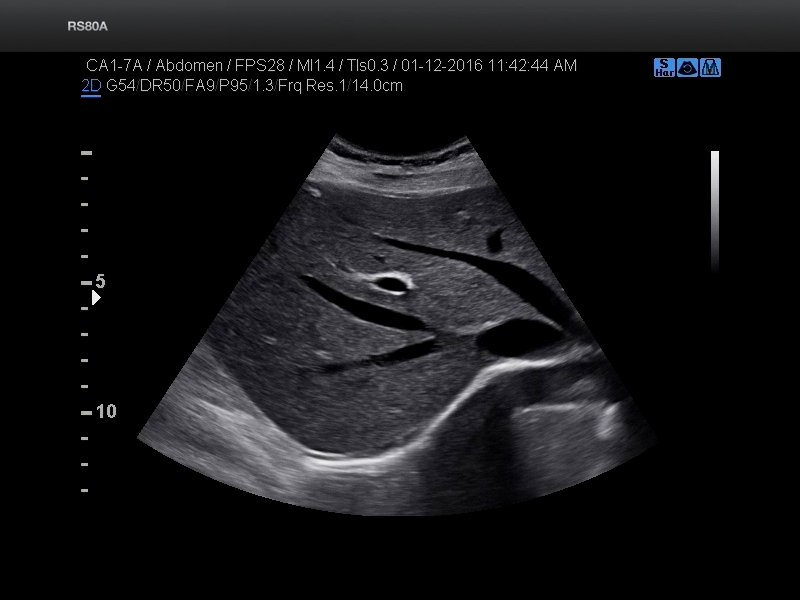Screen dimensions: 800x600
Task: Click the sector image rotation icon
Action: 687,68
